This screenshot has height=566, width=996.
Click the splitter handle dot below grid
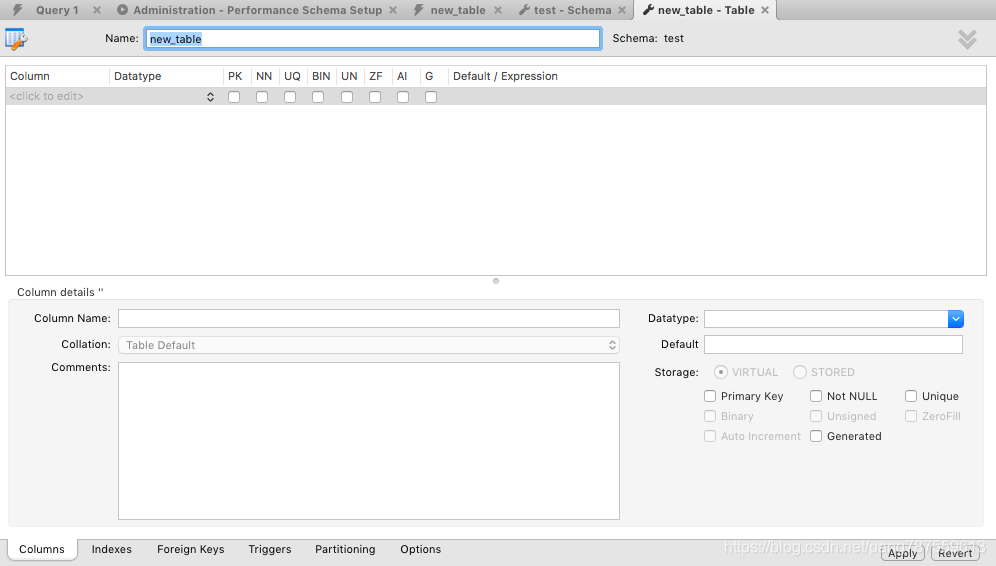click(x=496, y=281)
